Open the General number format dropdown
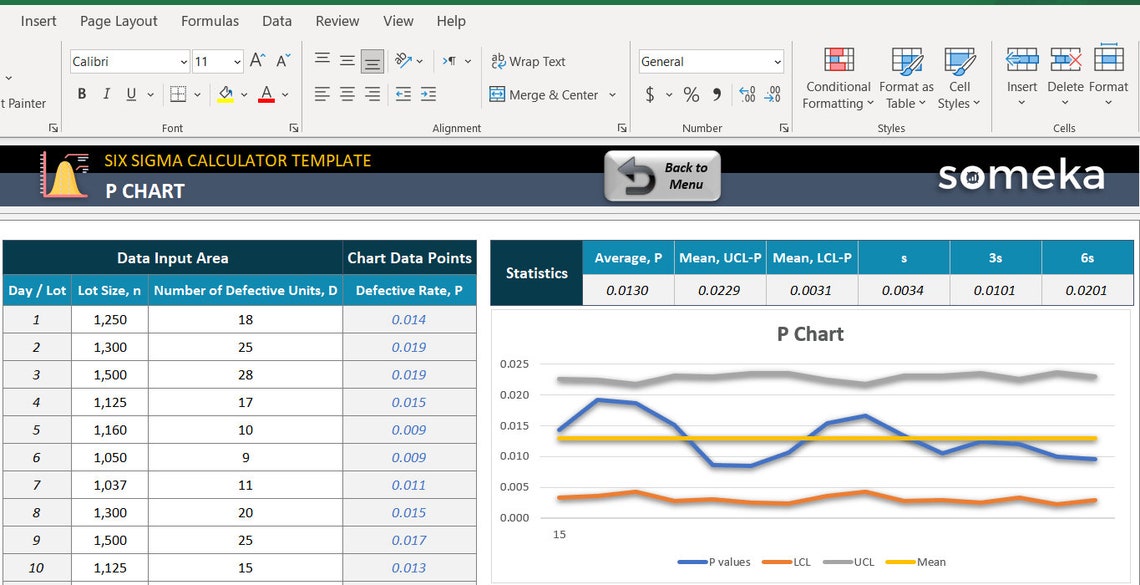1140x585 pixels. [x=710, y=61]
